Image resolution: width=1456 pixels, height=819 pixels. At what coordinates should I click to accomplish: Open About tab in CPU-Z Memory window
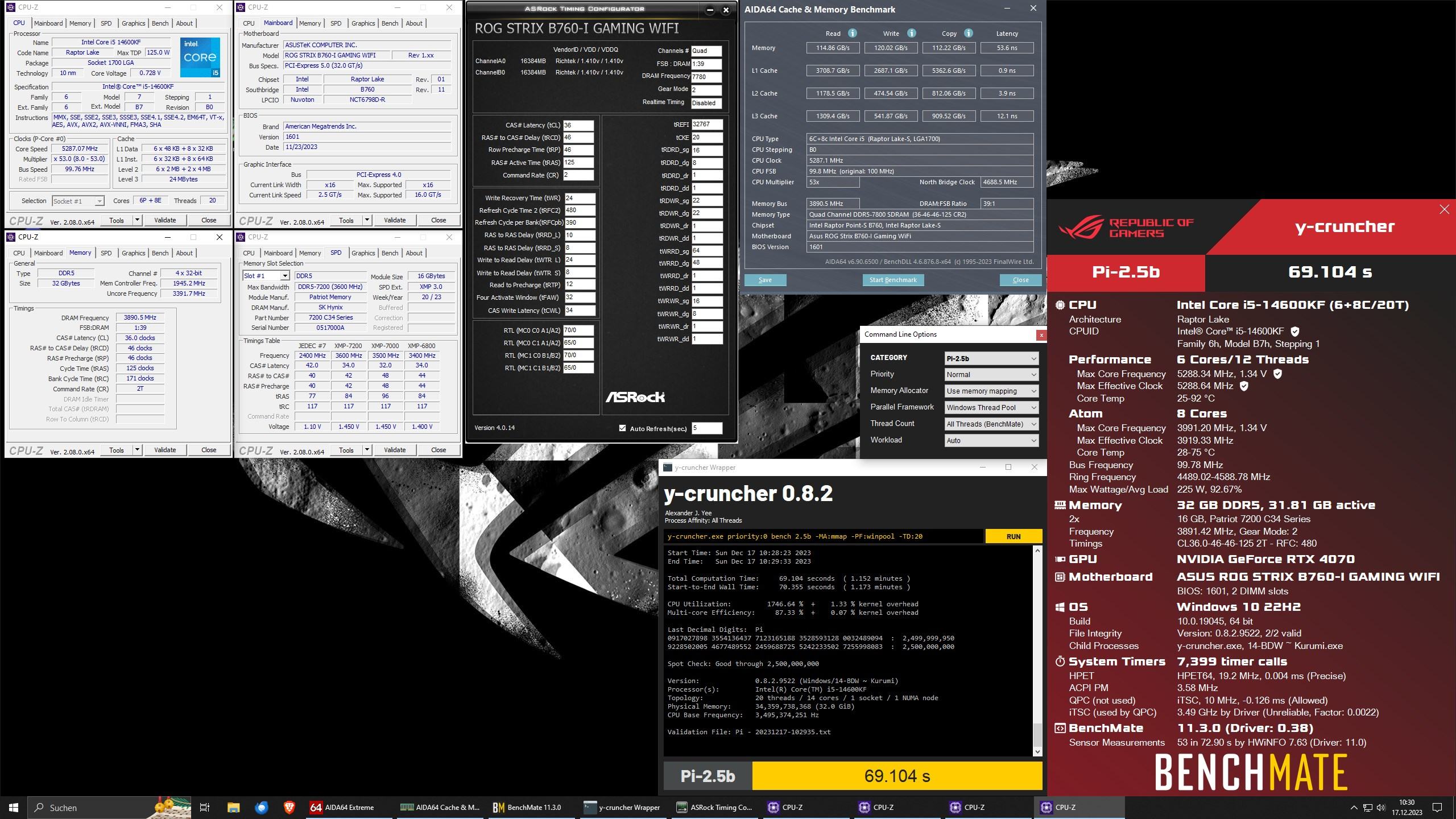184,253
